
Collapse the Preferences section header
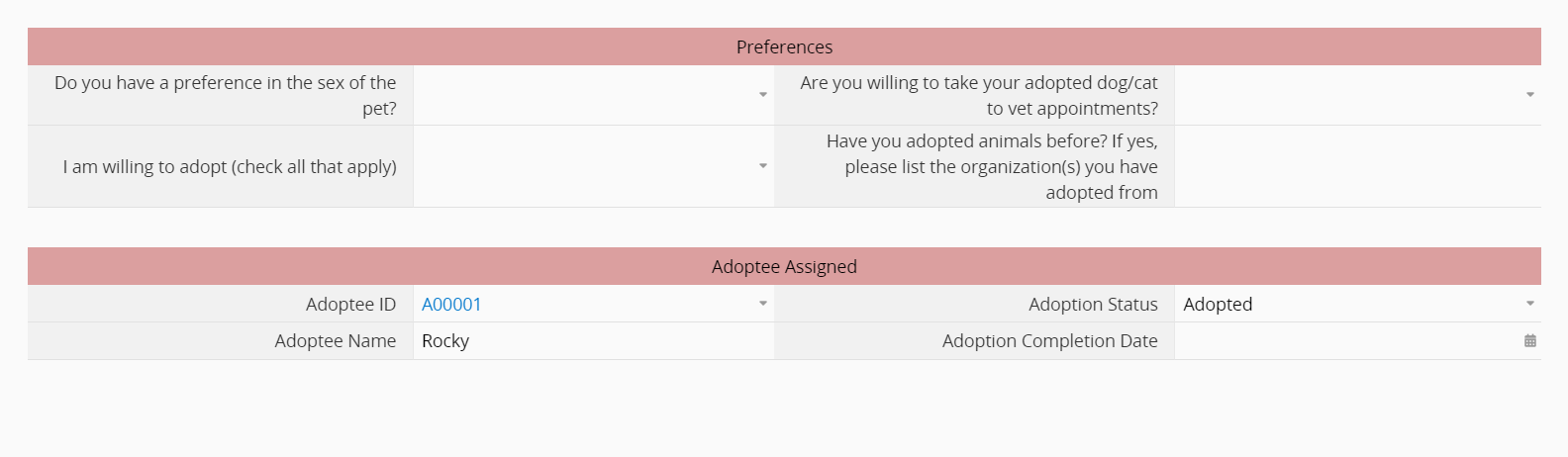click(x=784, y=46)
